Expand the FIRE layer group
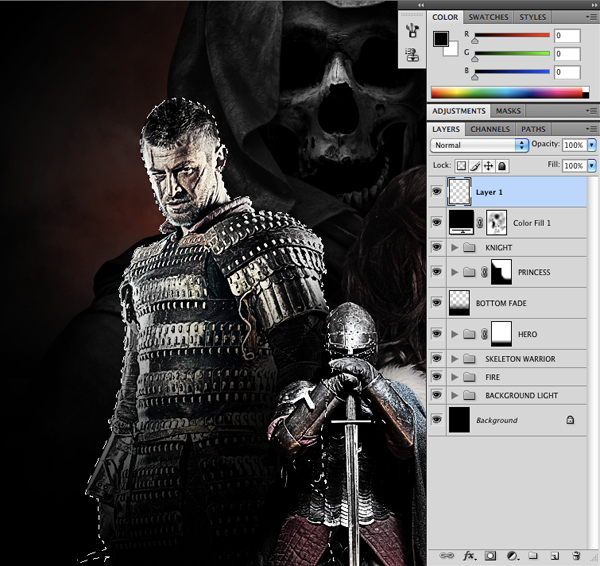The width and height of the screenshot is (600, 566). coord(456,377)
